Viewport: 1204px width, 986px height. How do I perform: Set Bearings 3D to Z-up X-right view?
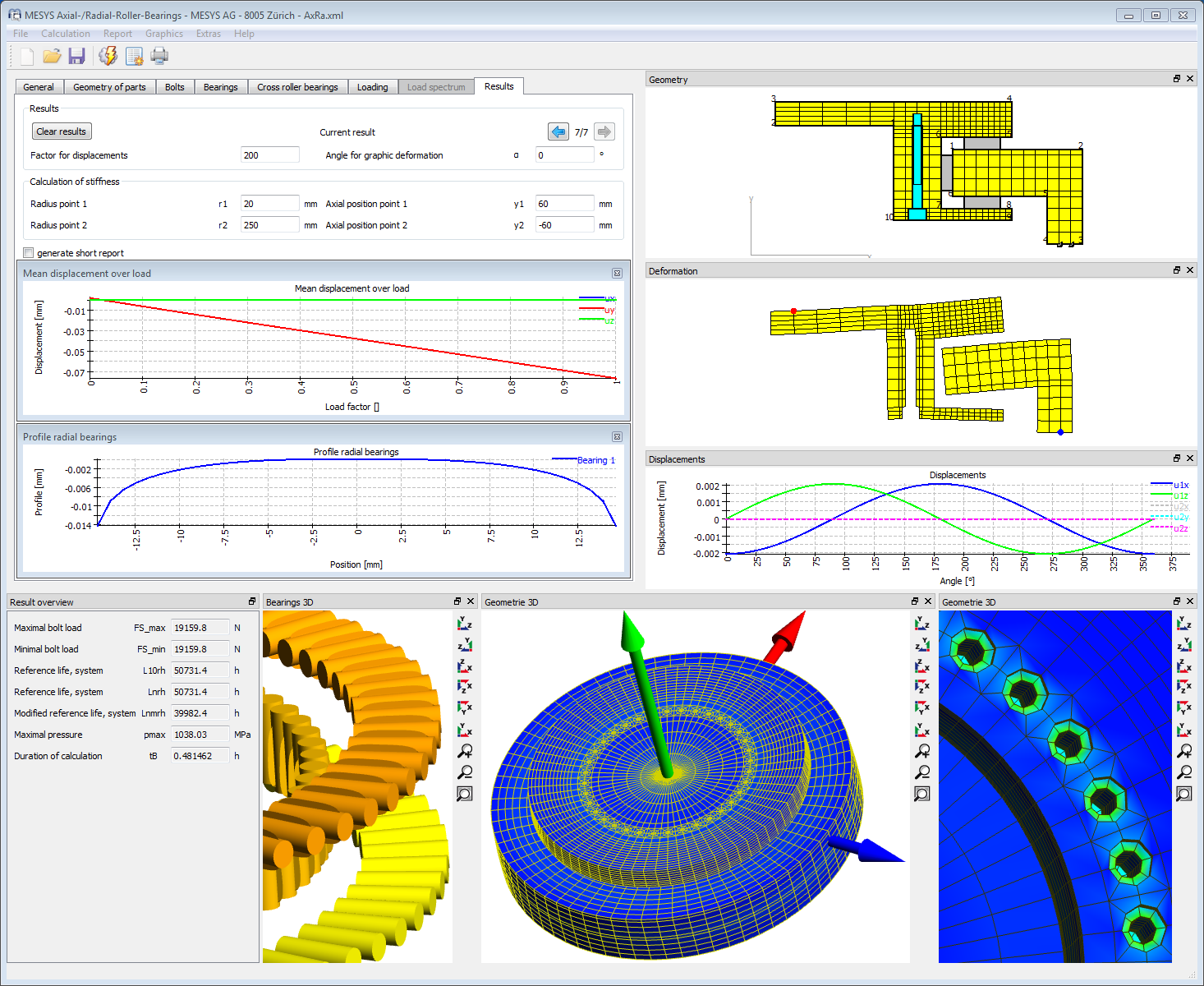pos(465,666)
